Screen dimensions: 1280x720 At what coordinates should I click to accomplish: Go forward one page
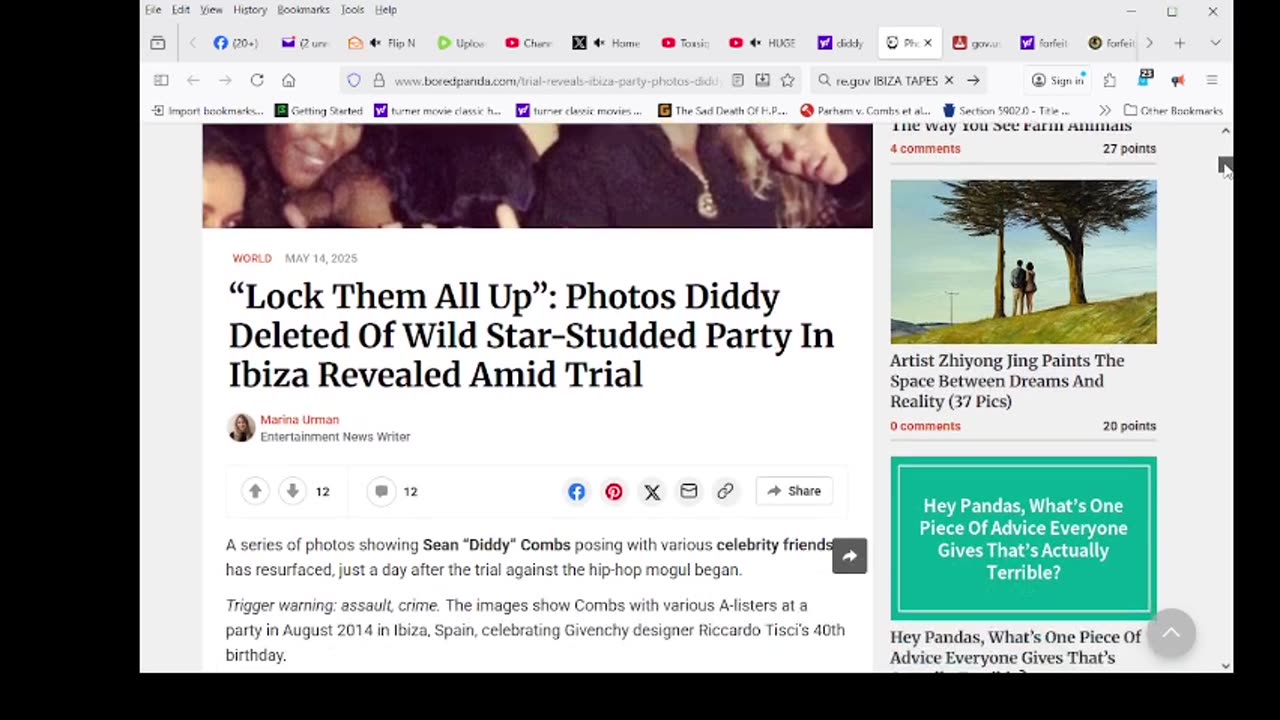tap(225, 80)
